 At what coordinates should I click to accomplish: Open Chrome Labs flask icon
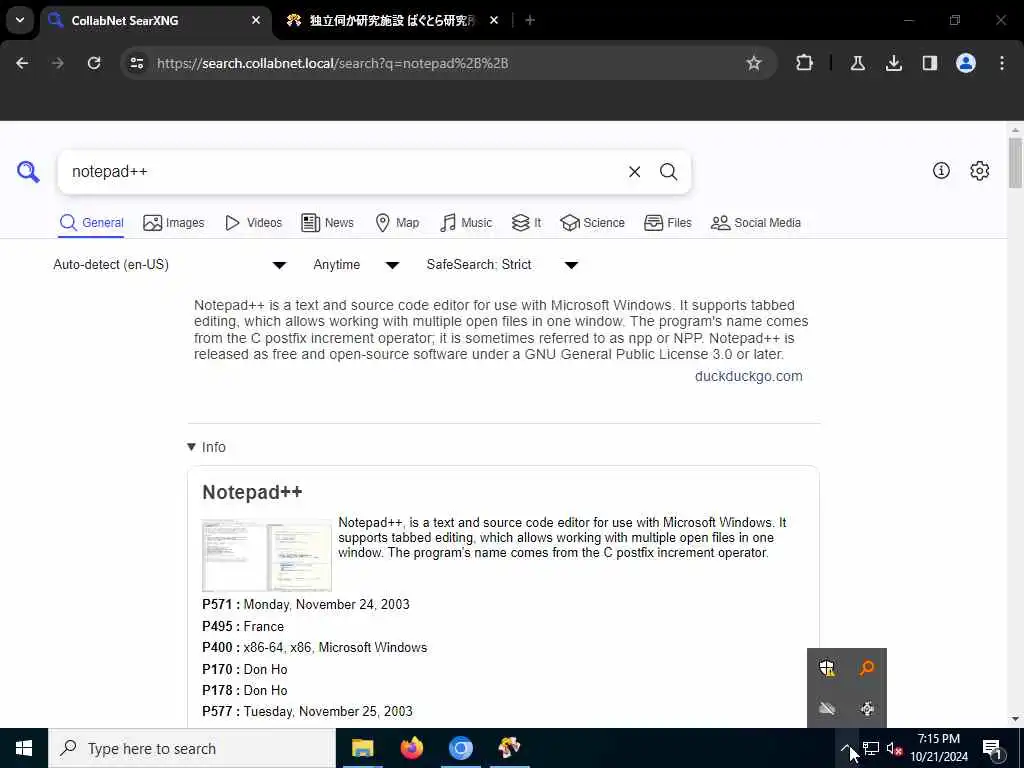857,63
